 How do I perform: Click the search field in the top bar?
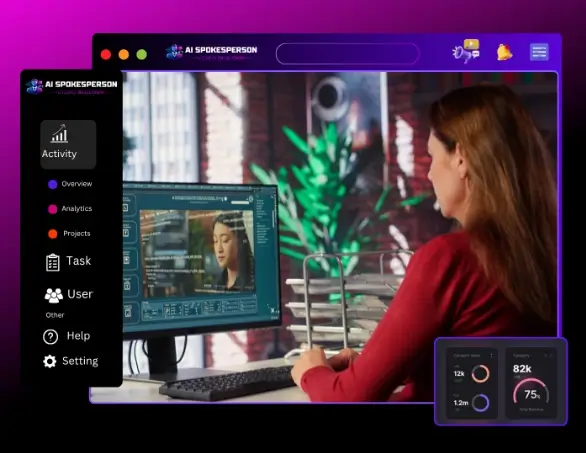click(x=348, y=53)
